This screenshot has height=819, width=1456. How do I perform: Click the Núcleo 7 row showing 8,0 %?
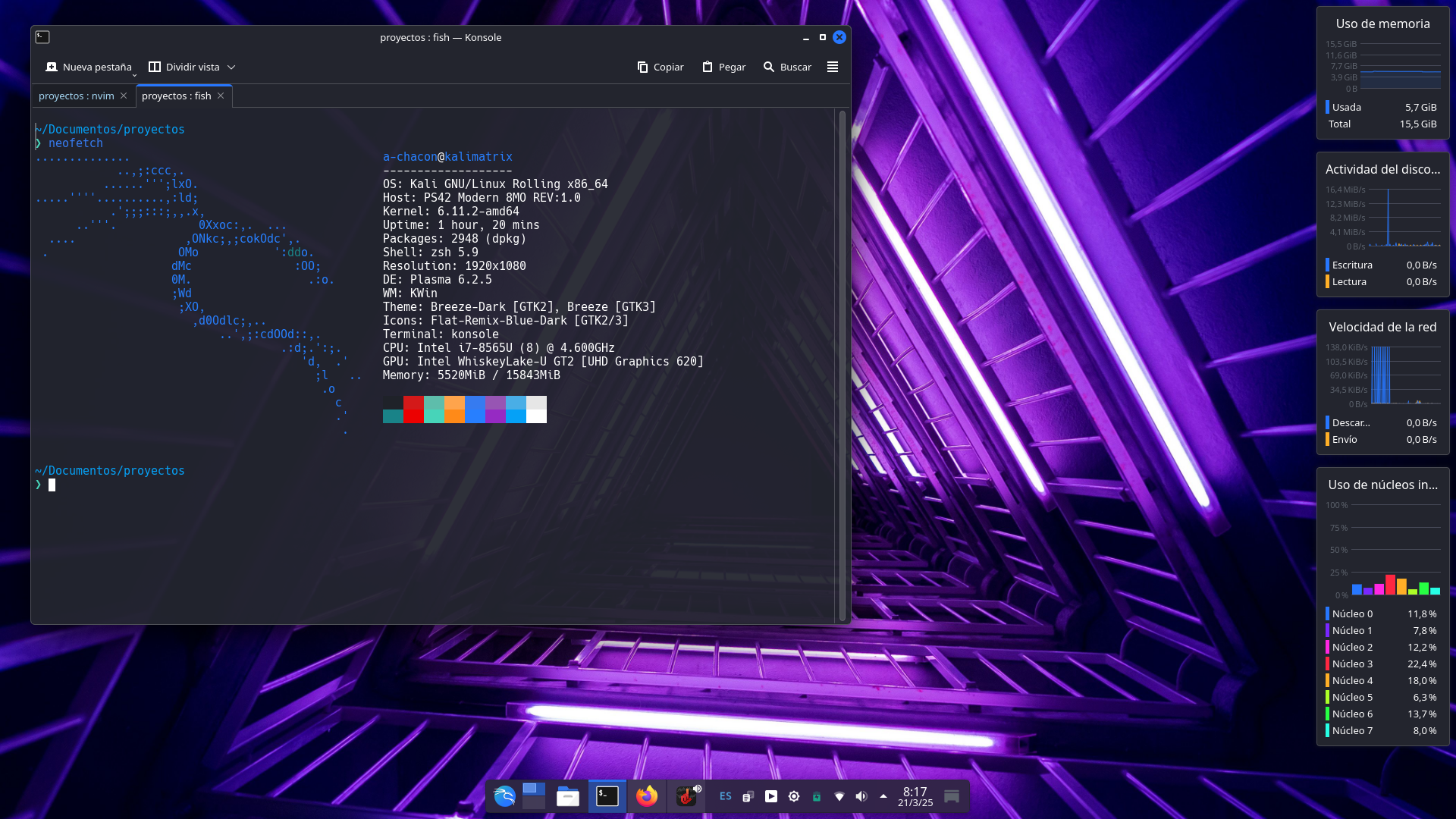click(1382, 730)
